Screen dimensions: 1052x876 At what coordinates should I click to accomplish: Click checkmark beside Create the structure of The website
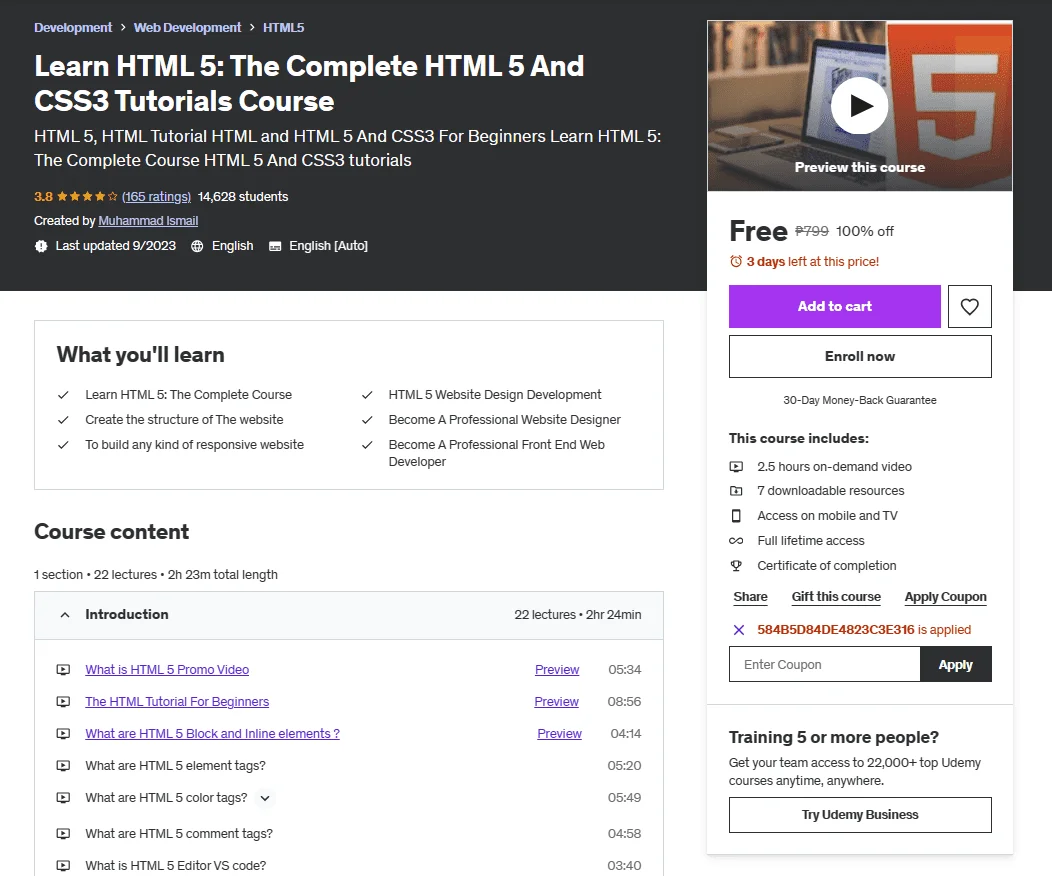(x=63, y=420)
